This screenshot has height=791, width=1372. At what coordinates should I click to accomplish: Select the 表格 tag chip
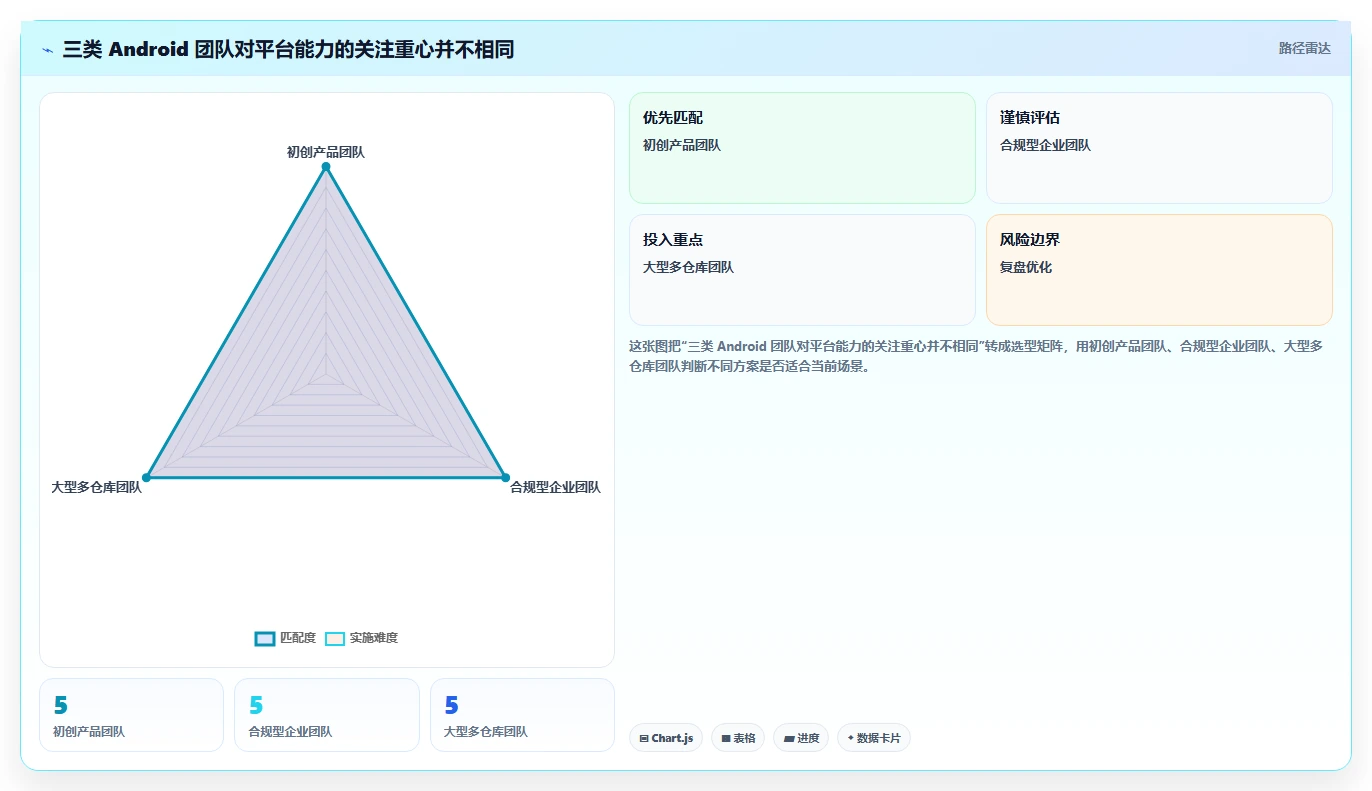738,738
